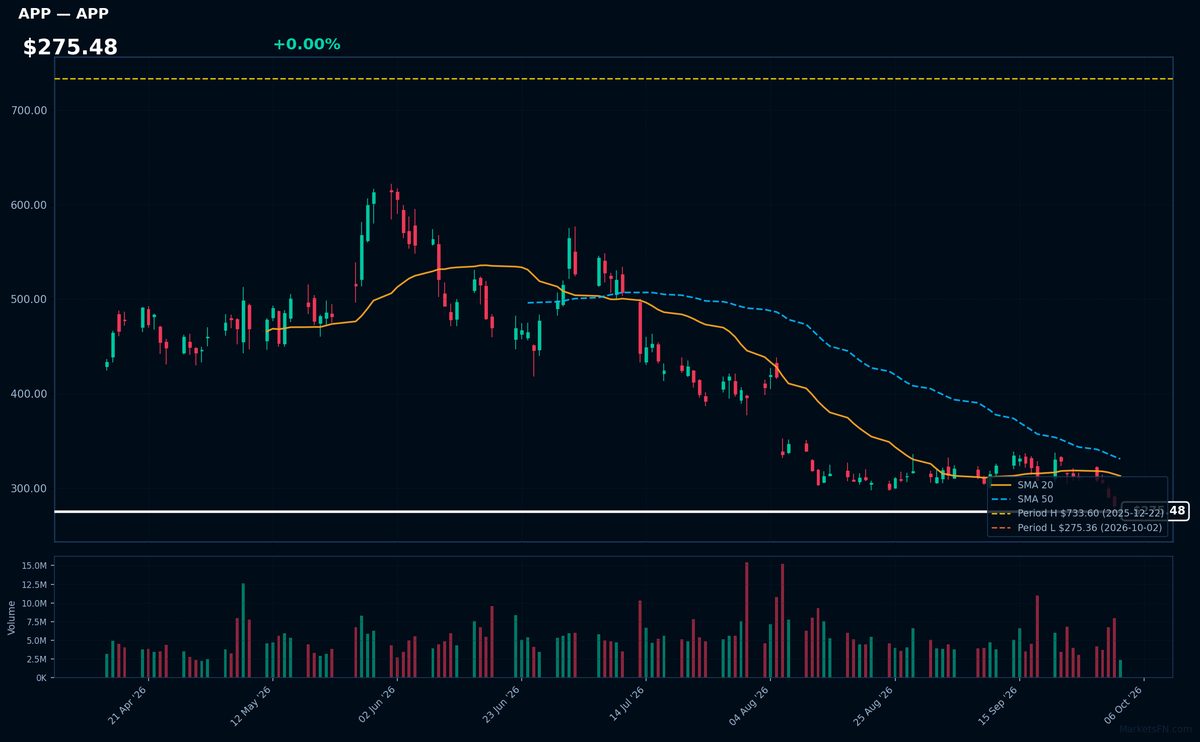The width and height of the screenshot is (1200, 742).
Task: Click the yellow dashed period-high line
Action: (613, 78)
